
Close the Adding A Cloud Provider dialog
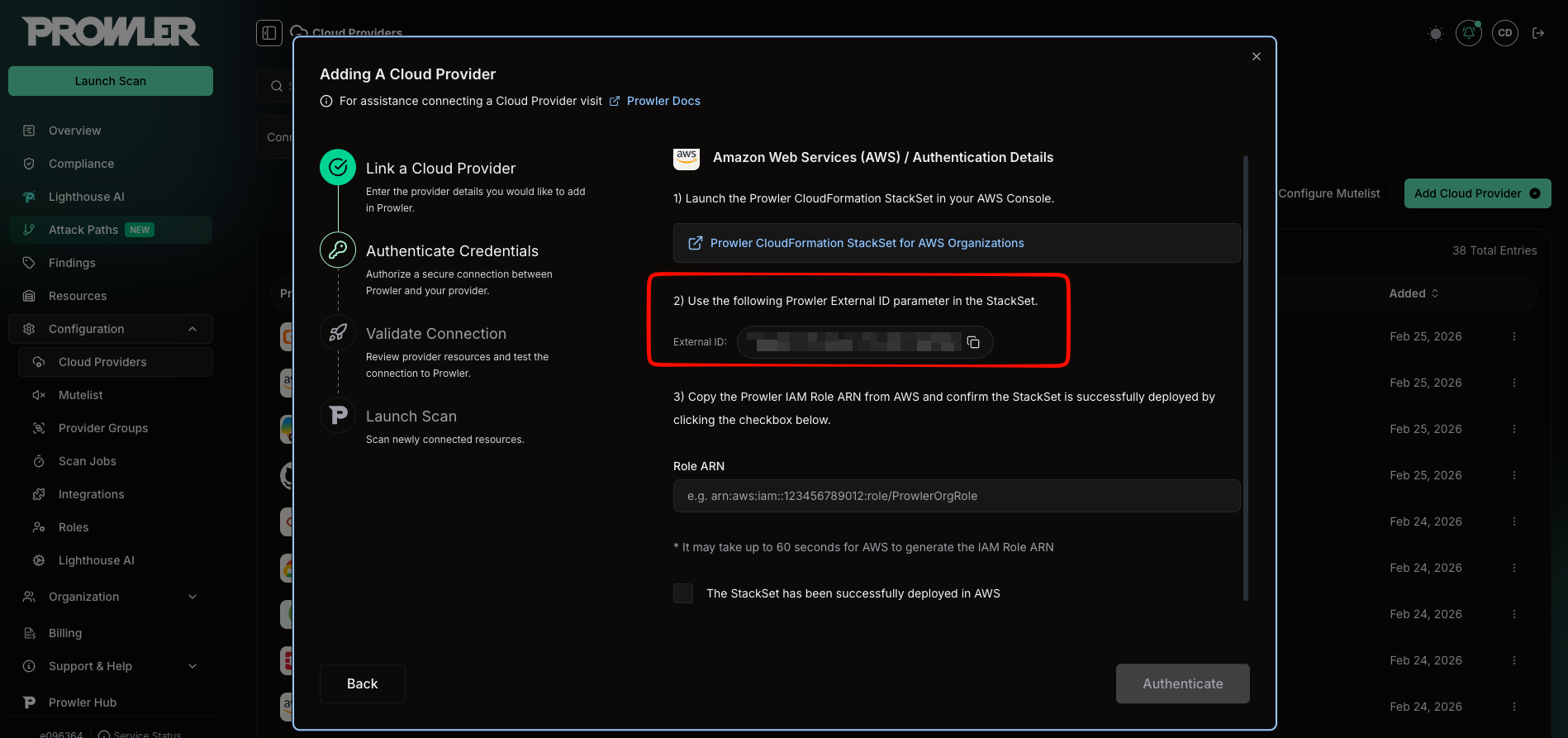coord(1256,56)
